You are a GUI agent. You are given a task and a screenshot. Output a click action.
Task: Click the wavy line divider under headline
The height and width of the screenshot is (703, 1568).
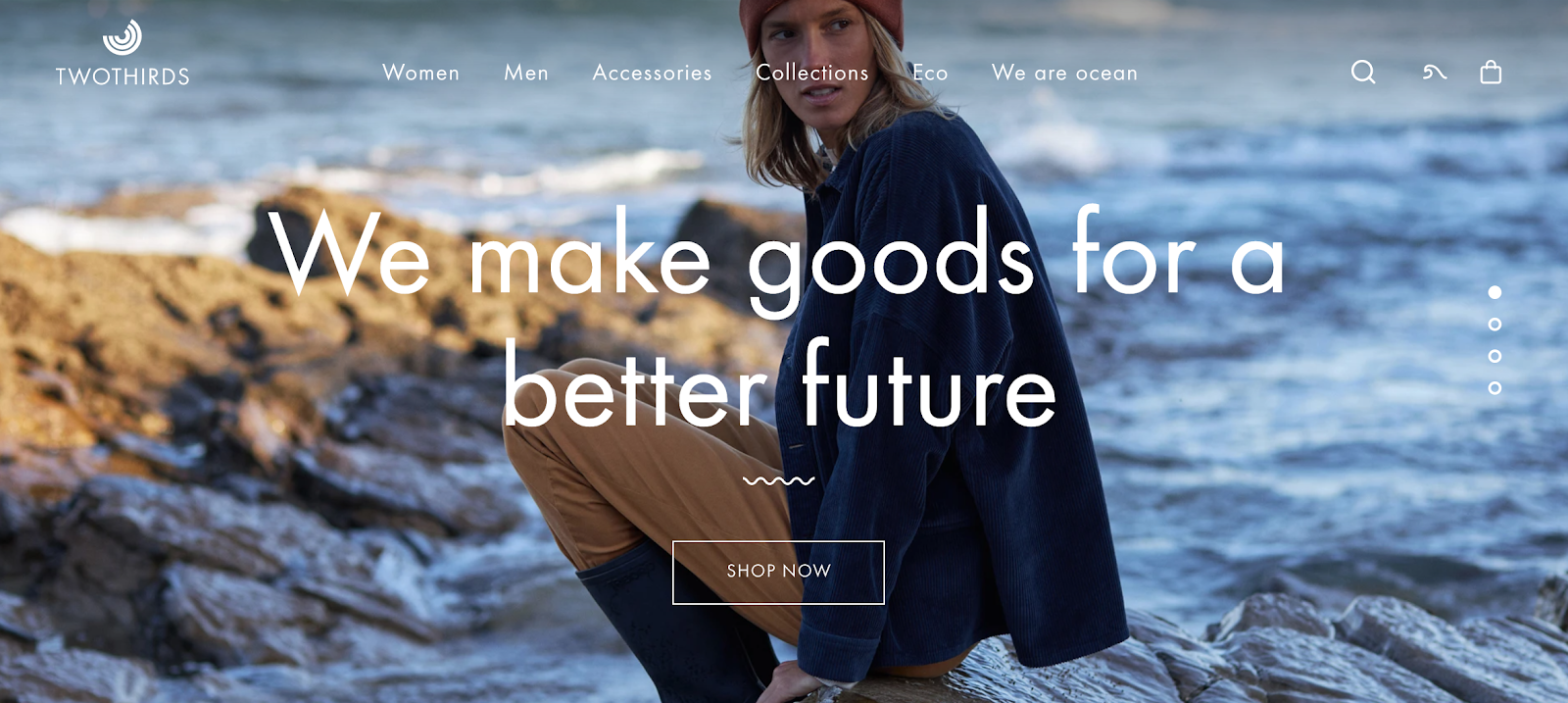779,481
